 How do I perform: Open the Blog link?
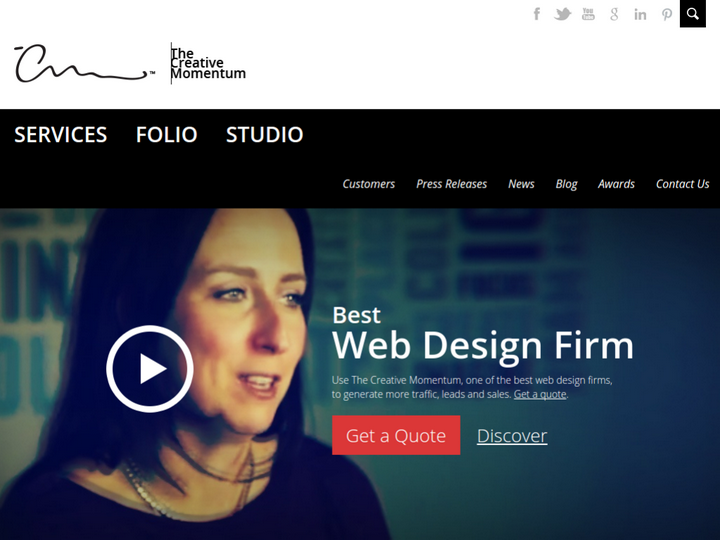click(x=566, y=184)
